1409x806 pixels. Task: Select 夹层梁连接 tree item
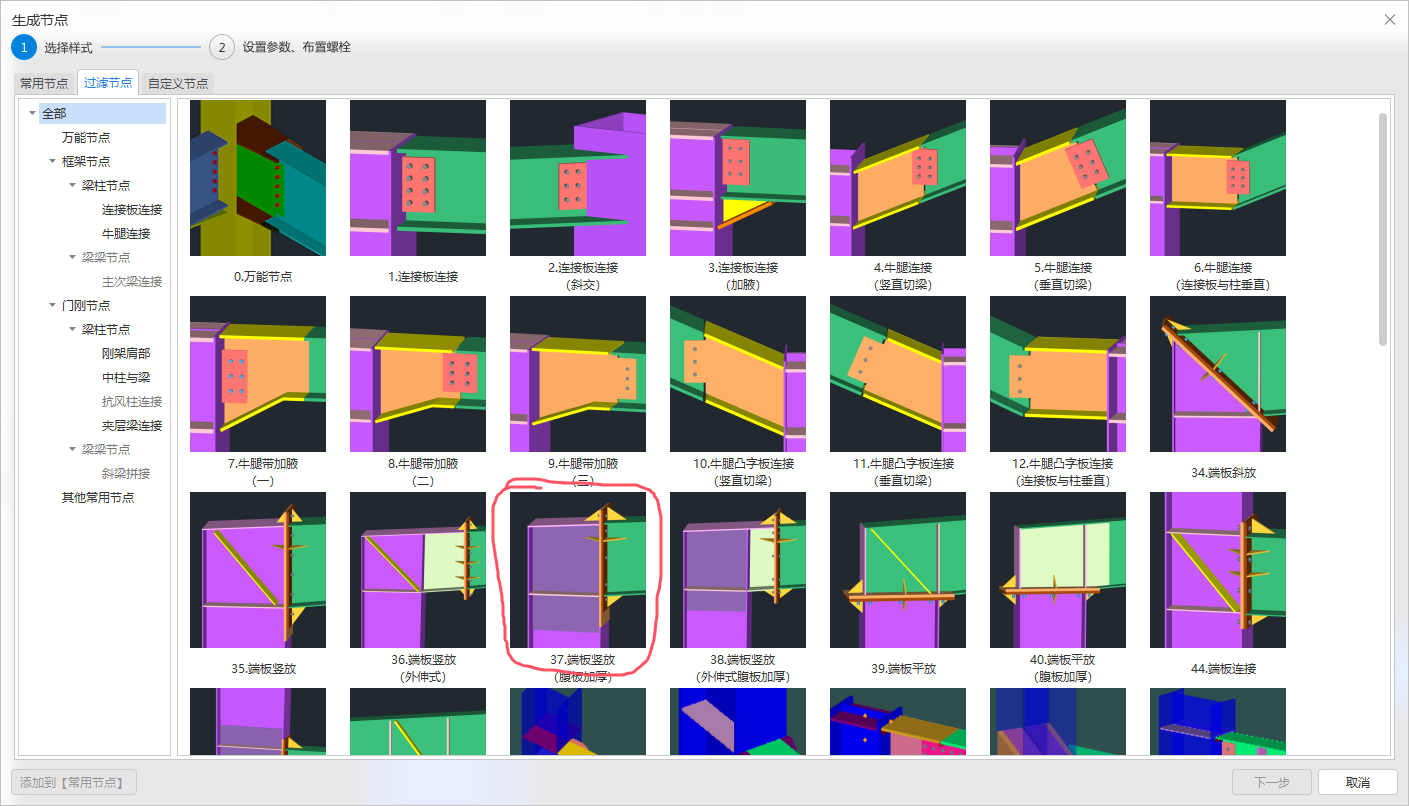[132, 425]
